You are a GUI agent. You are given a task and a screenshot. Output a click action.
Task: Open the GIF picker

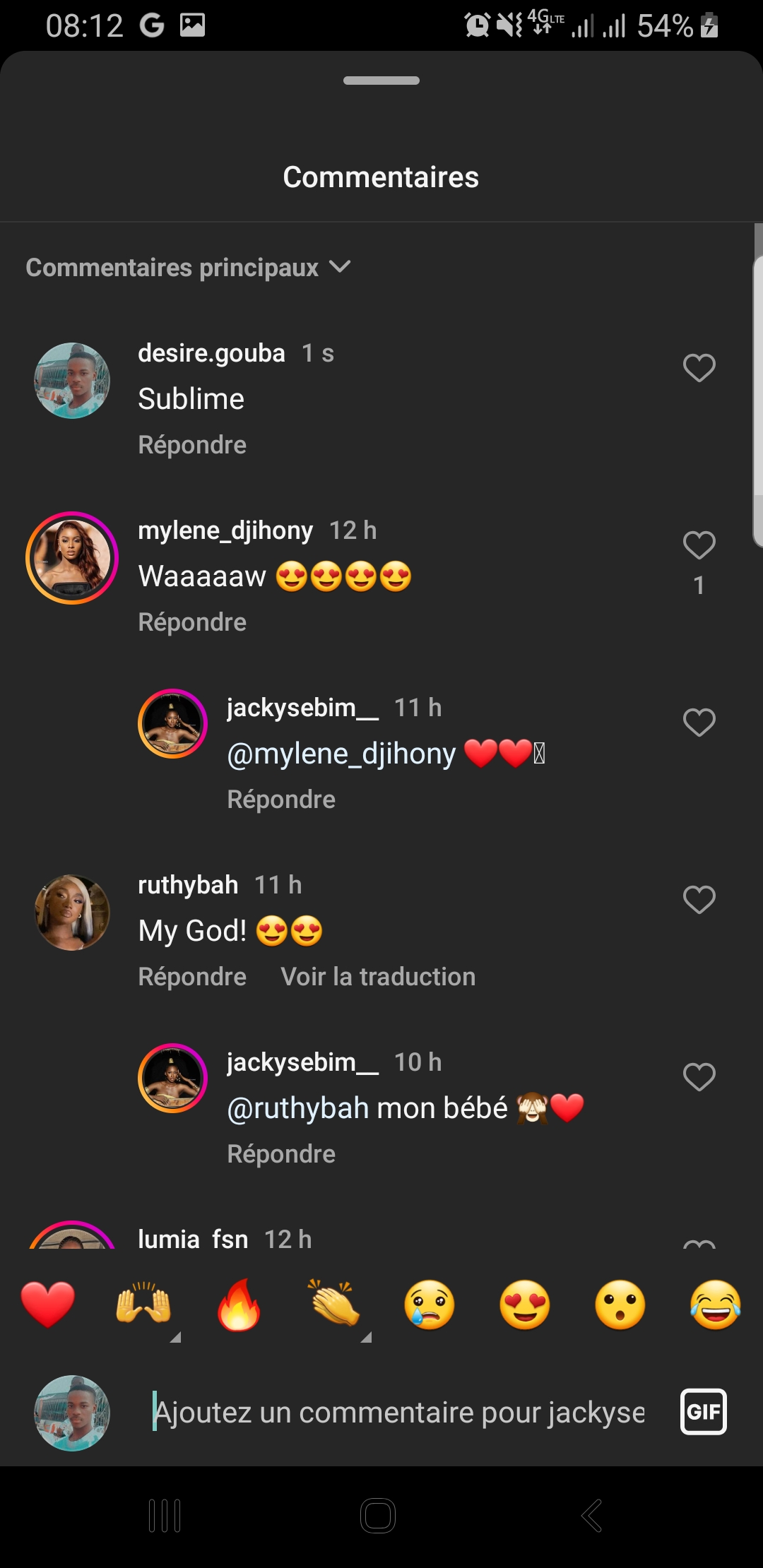pos(703,1412)
